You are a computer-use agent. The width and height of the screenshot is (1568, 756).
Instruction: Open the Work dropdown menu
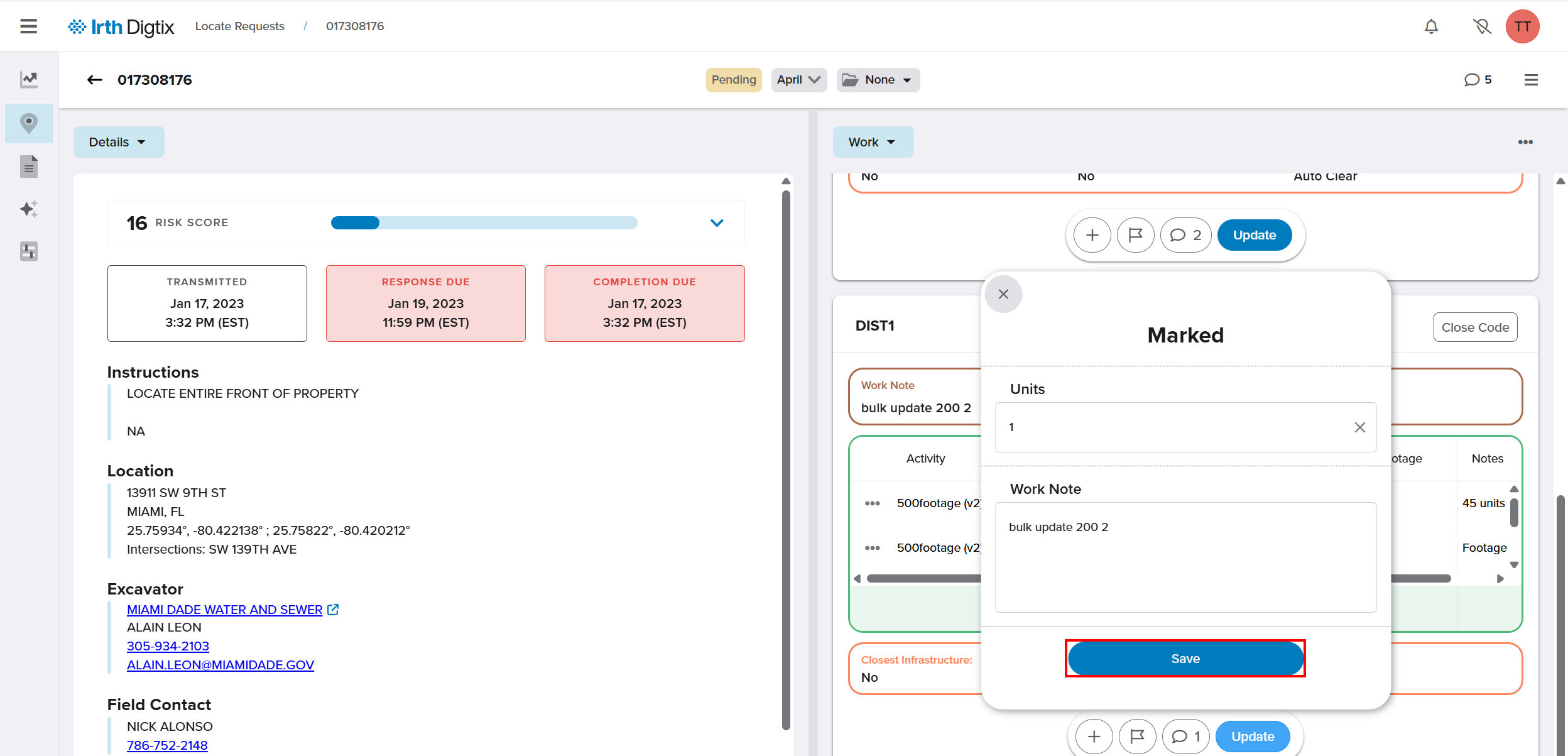pyautogui.click(x=873, y=142)
